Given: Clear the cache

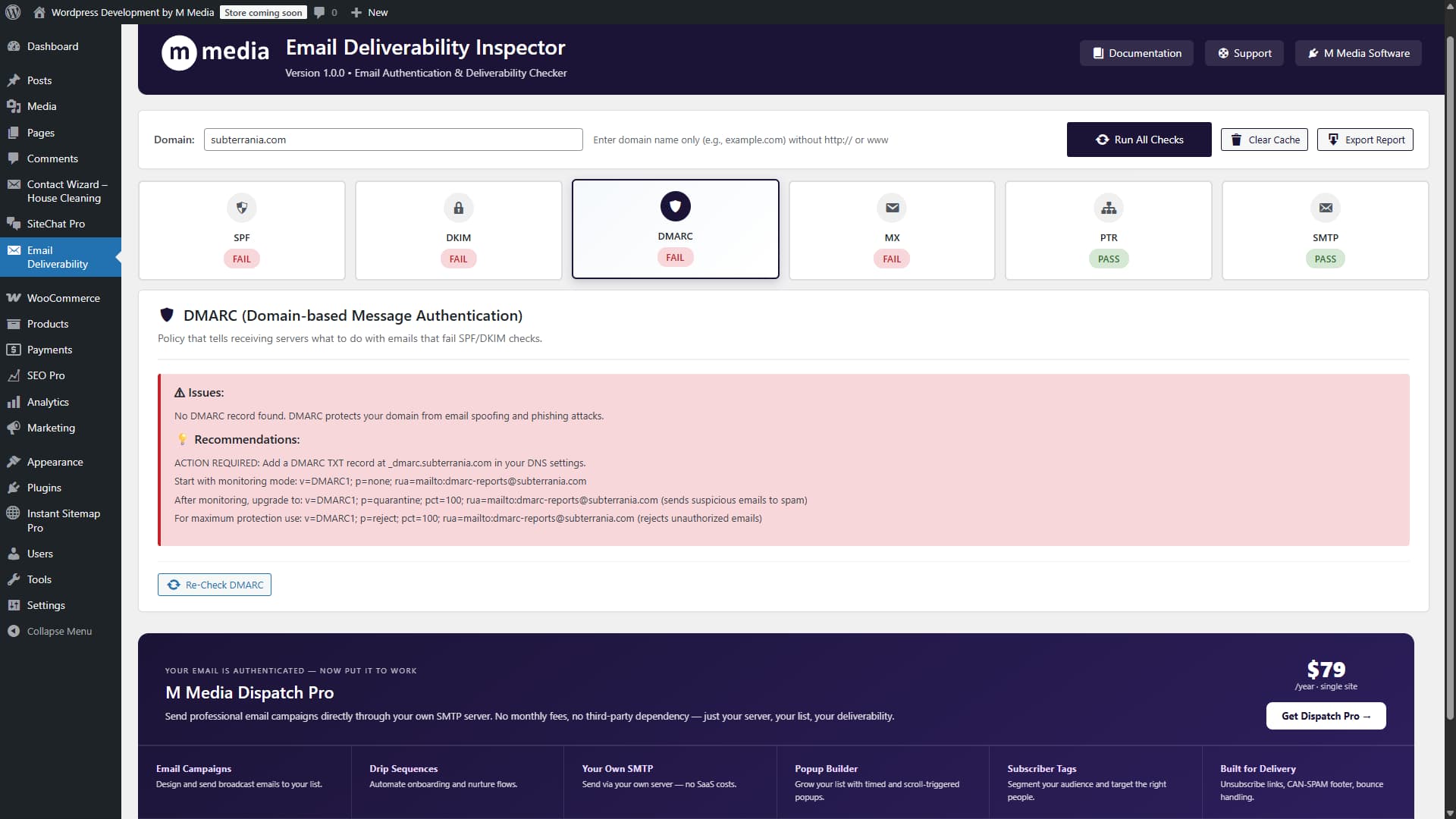Looking at the screenshot, I should [x=1264, y=140].
